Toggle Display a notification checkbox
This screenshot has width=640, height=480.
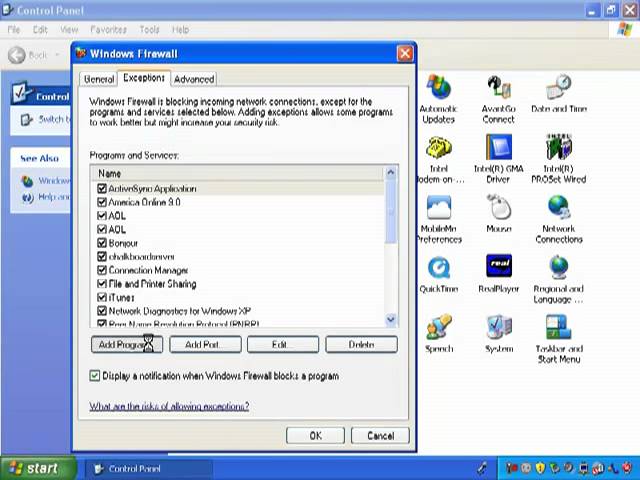(95, 376)
